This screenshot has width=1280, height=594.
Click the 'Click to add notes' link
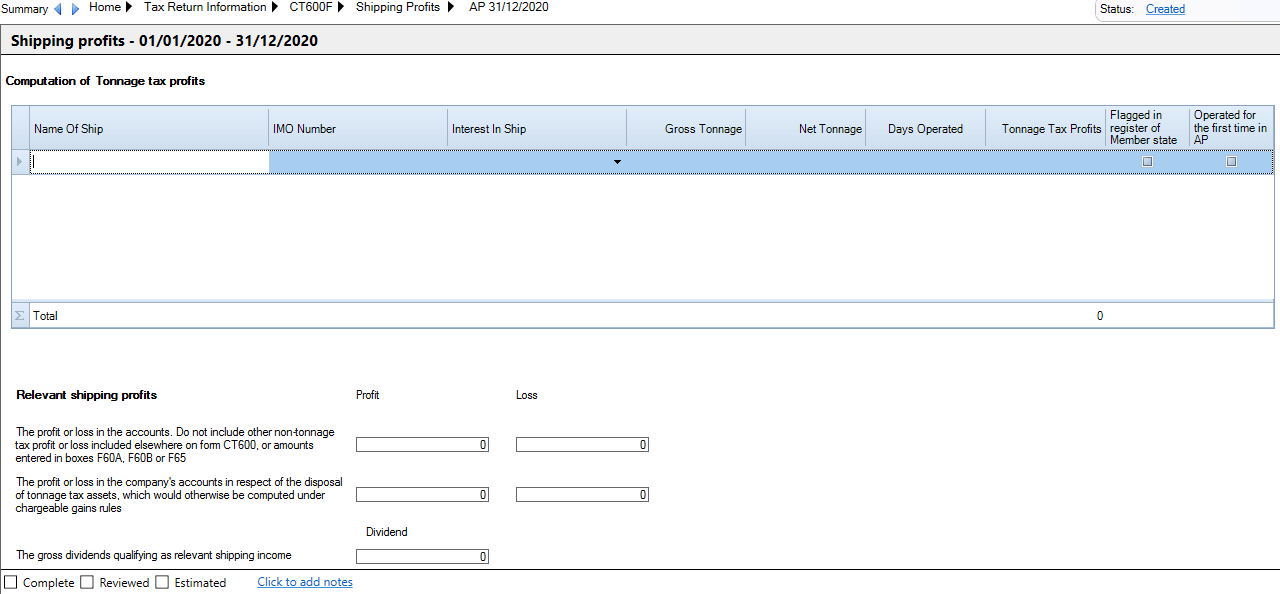pos(305,582)
